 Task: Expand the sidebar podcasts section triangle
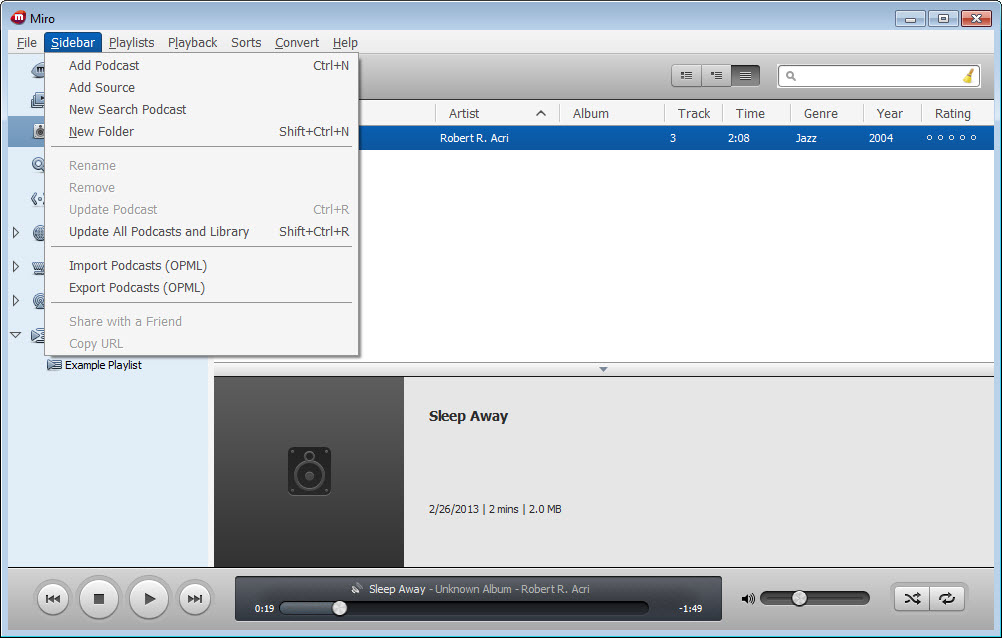click(x=16, y=300)
